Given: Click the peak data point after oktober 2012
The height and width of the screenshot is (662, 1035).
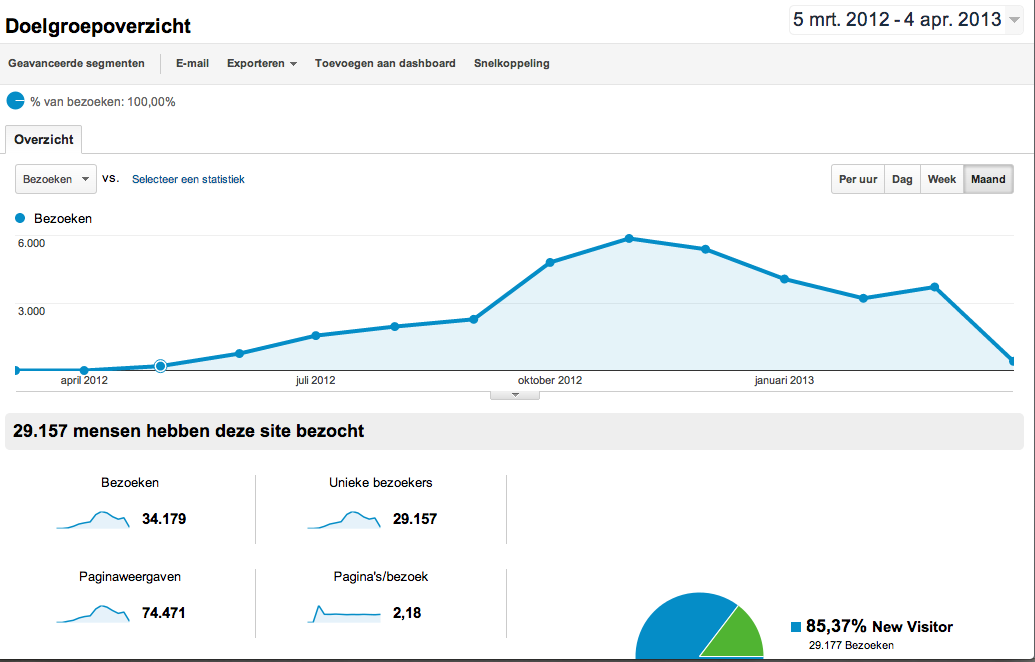Looking at the screenshot, I should click(629, 238).
